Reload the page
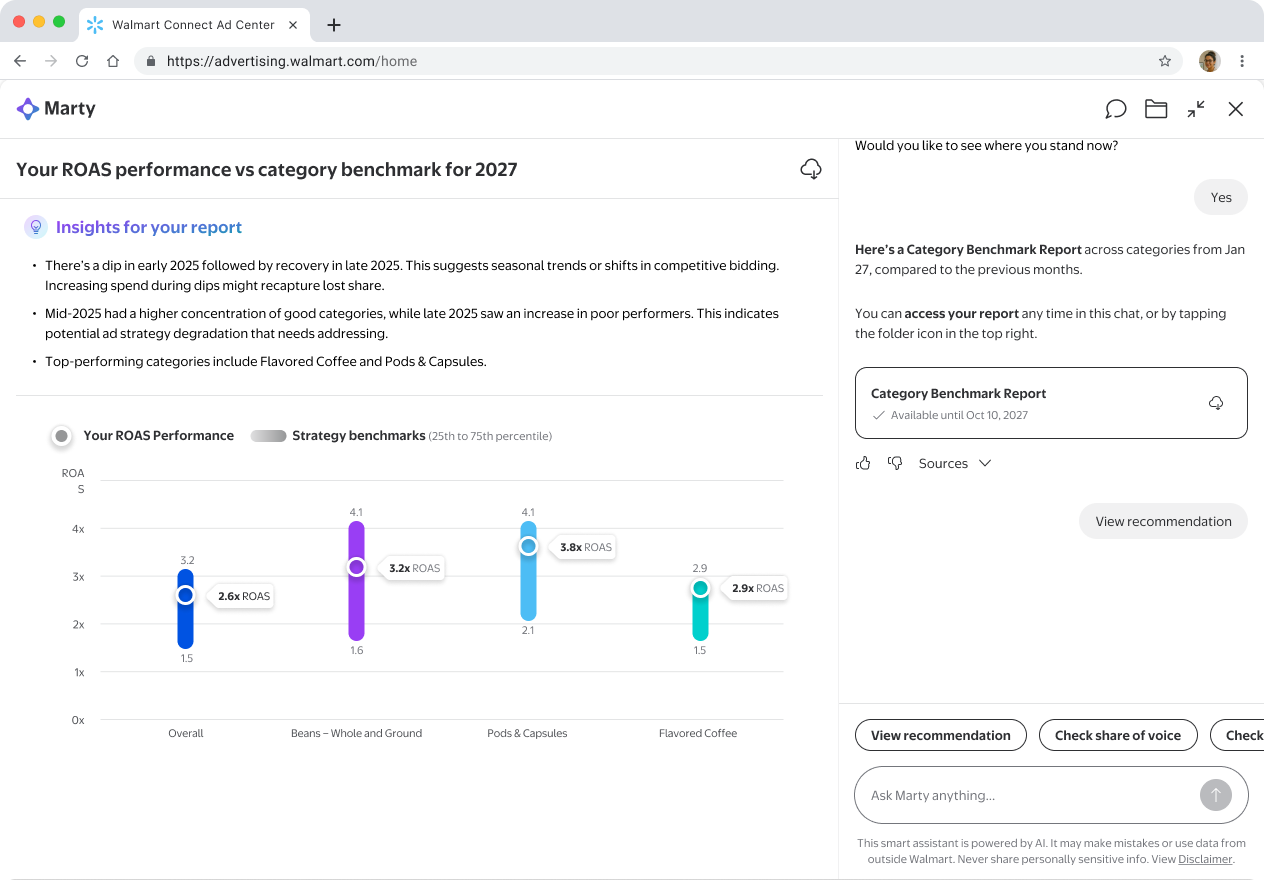The width and height of the screenshot is (1264, 880). click(82, 61)
